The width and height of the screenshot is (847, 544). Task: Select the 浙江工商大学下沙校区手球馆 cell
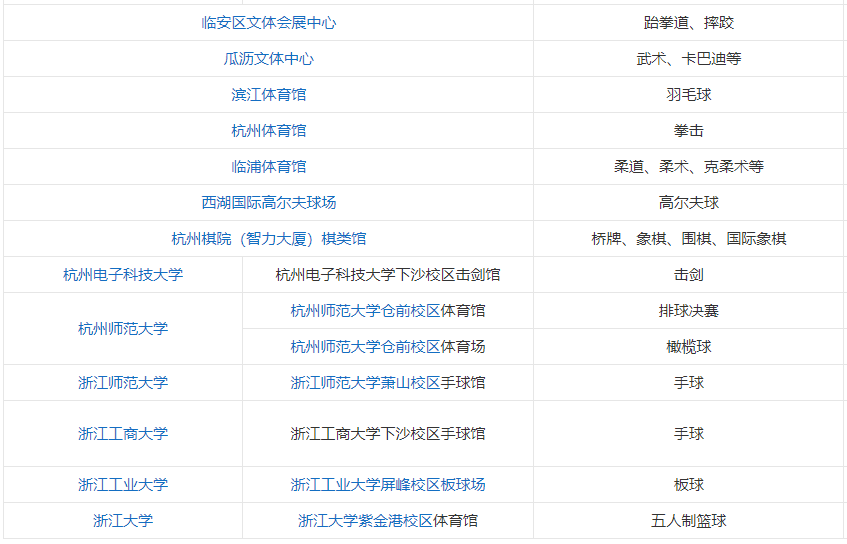pos(388,433)
